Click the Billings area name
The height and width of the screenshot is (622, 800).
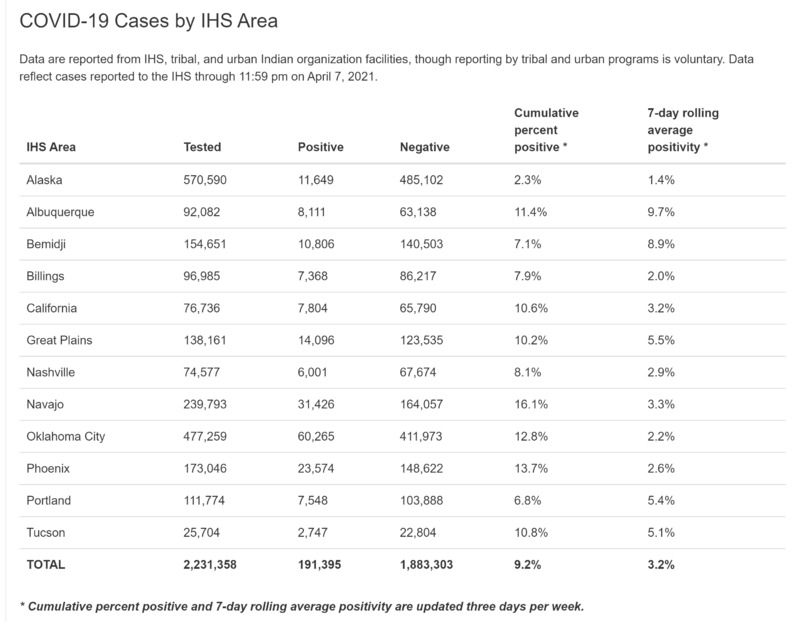point(47,276)
